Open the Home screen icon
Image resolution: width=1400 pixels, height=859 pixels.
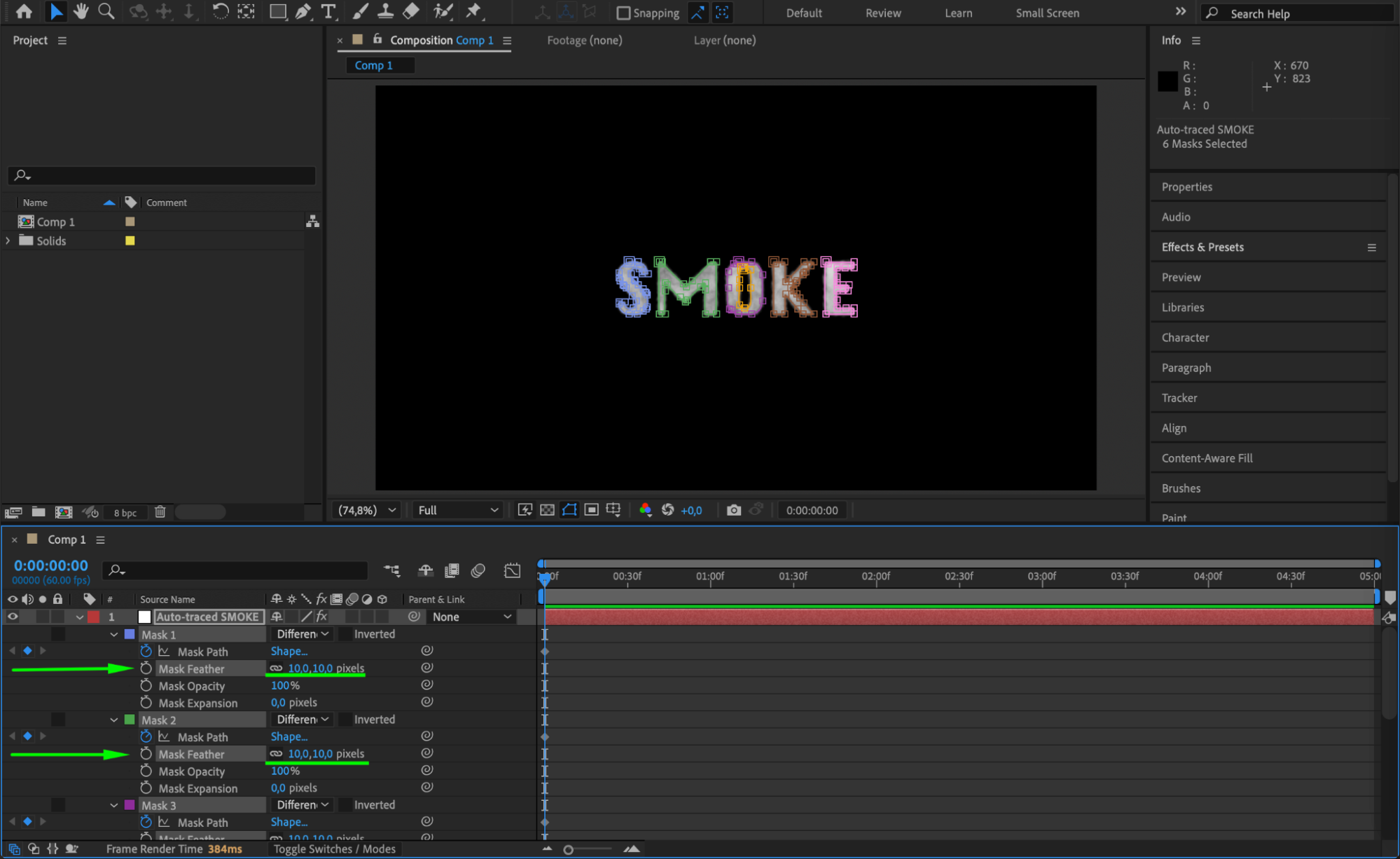coord(24,11)
